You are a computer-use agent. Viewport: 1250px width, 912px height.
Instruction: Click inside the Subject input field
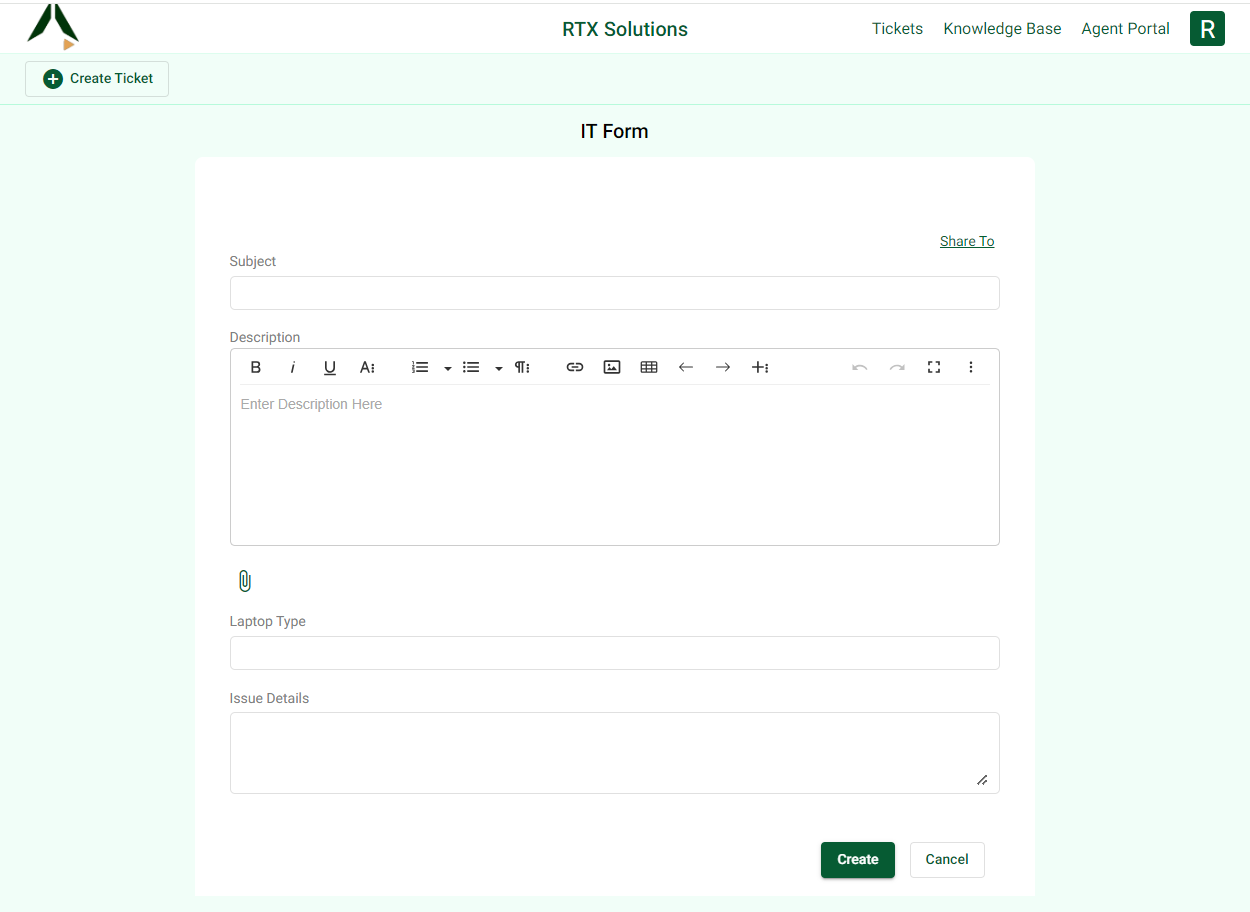point(614,292)
